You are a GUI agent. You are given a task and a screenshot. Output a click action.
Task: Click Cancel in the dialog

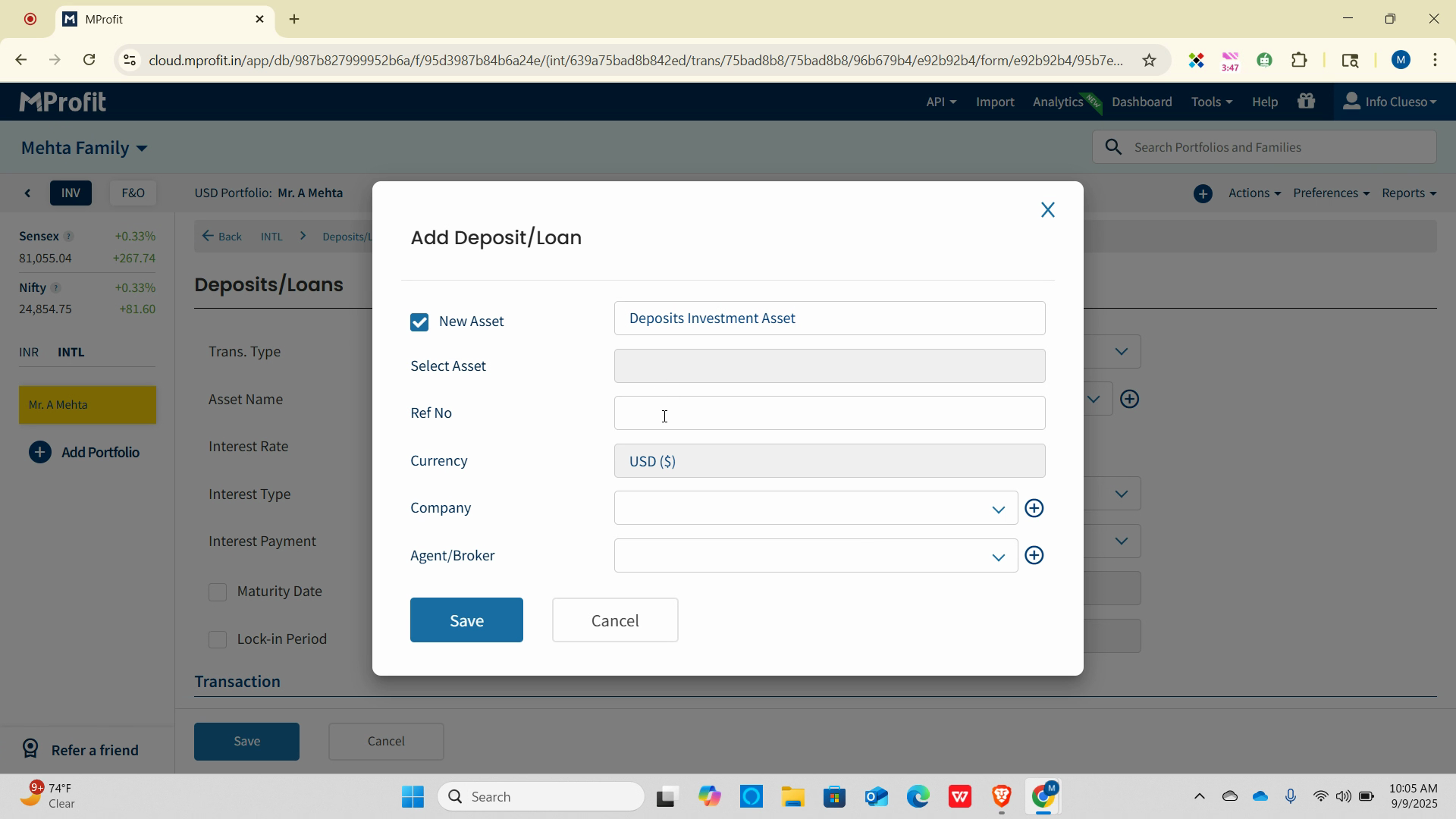pyautogui.click(x=615, y=620)
